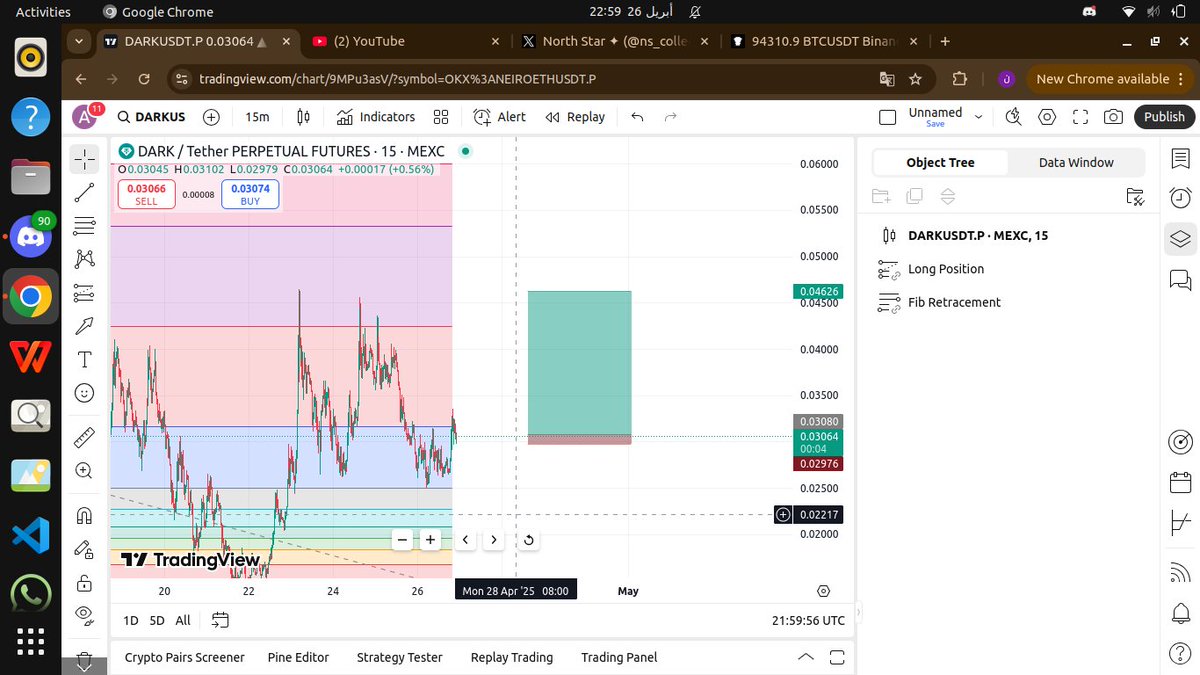1200x675 pixels.
Task: Expand bottom panel with up chevron
Action: [x=805, y=657]
